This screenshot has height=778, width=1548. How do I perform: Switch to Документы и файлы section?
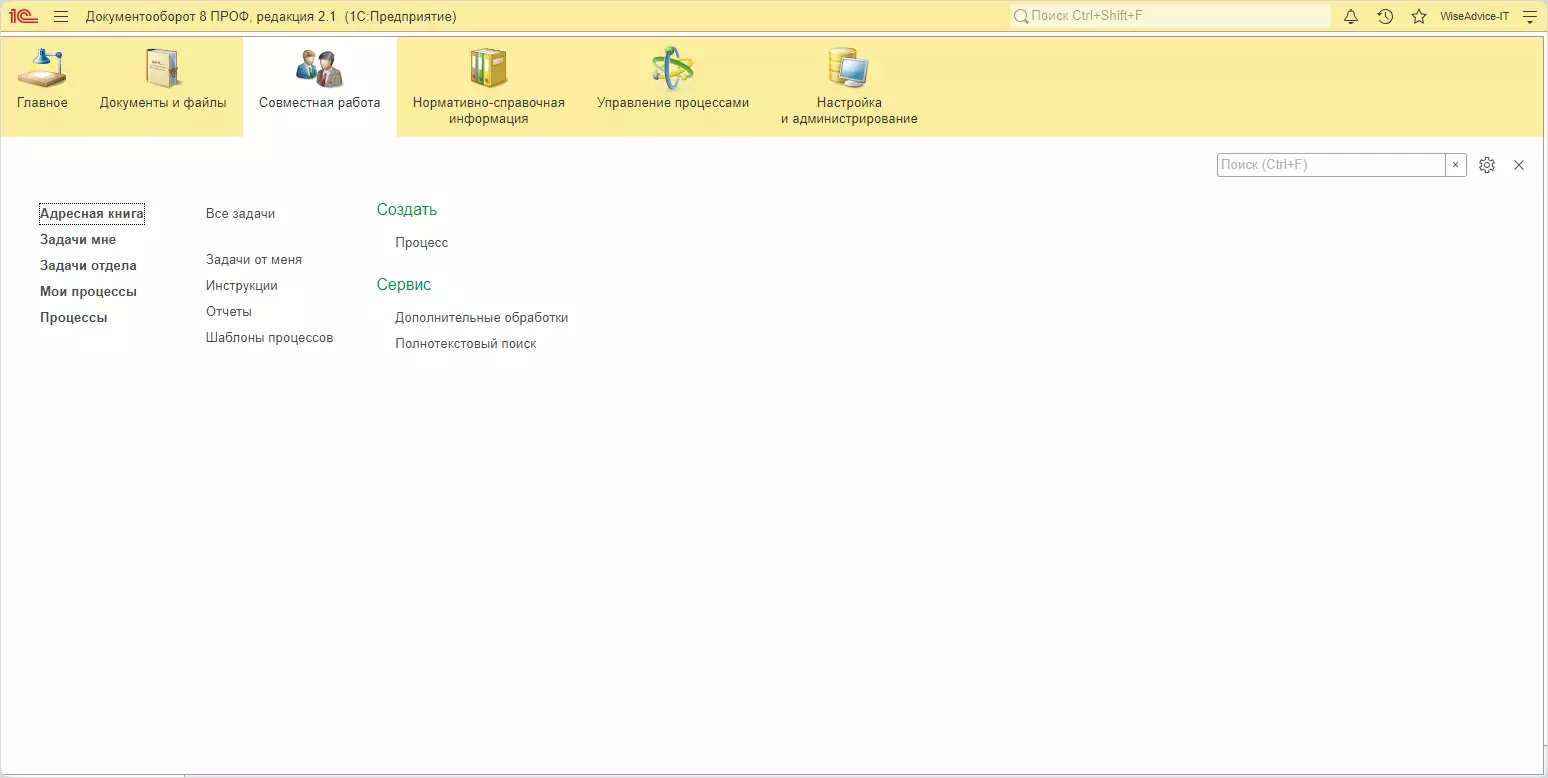(x=163, y=87)
